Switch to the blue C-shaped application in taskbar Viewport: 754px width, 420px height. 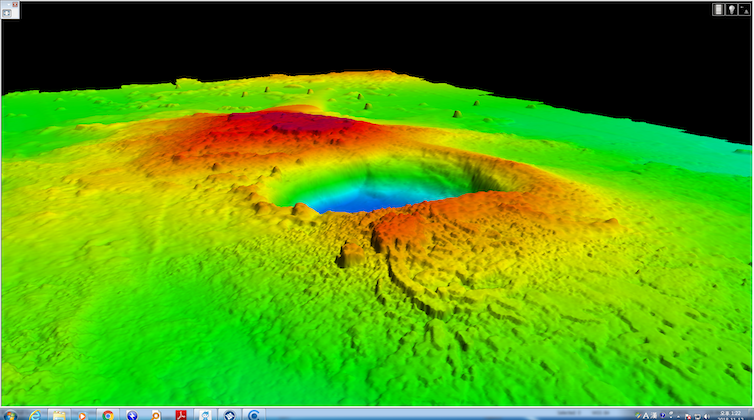coord(254,413)
